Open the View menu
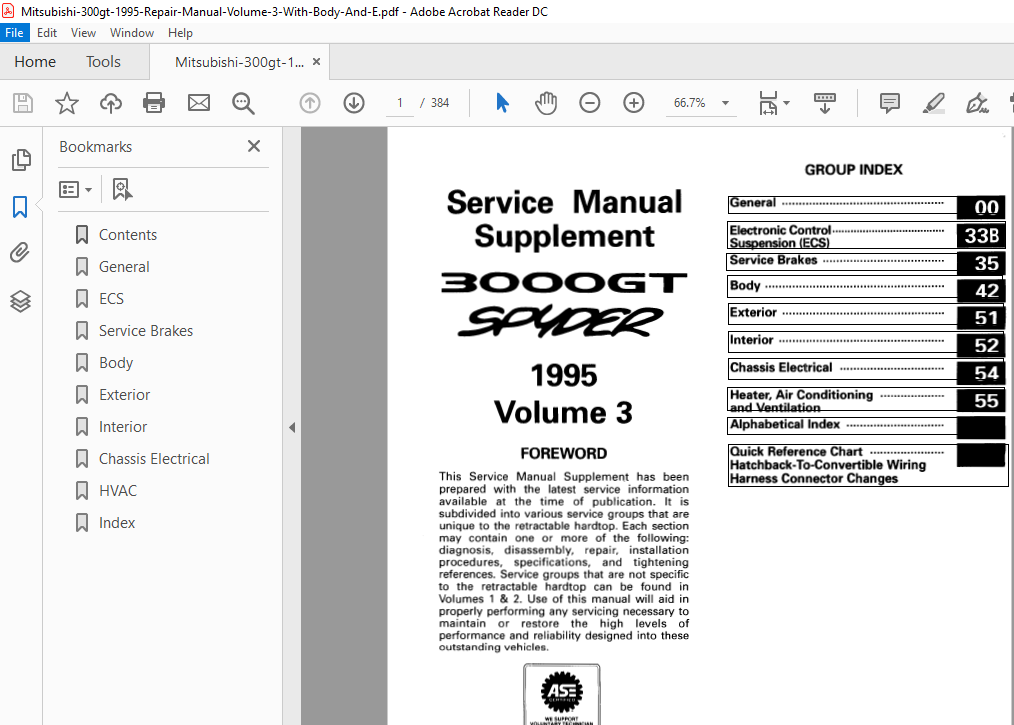The width and height of the screenshot is (1014, 725). pos(83,32)
